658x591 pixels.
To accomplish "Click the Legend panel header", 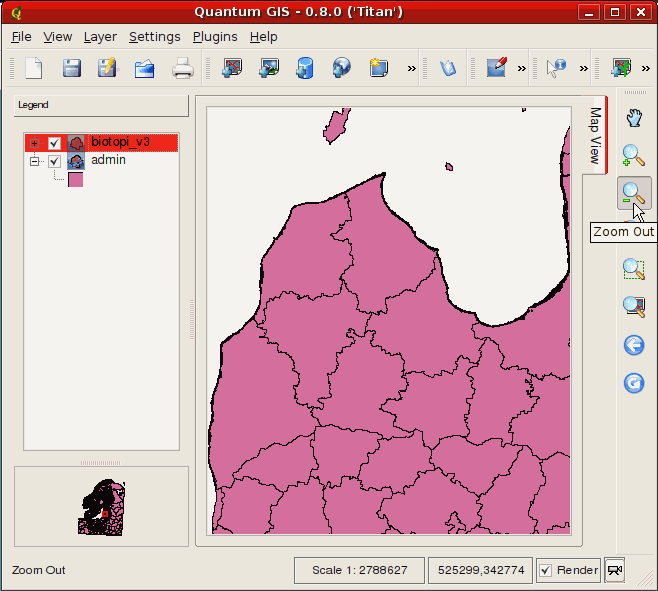I will pos(101,105).
